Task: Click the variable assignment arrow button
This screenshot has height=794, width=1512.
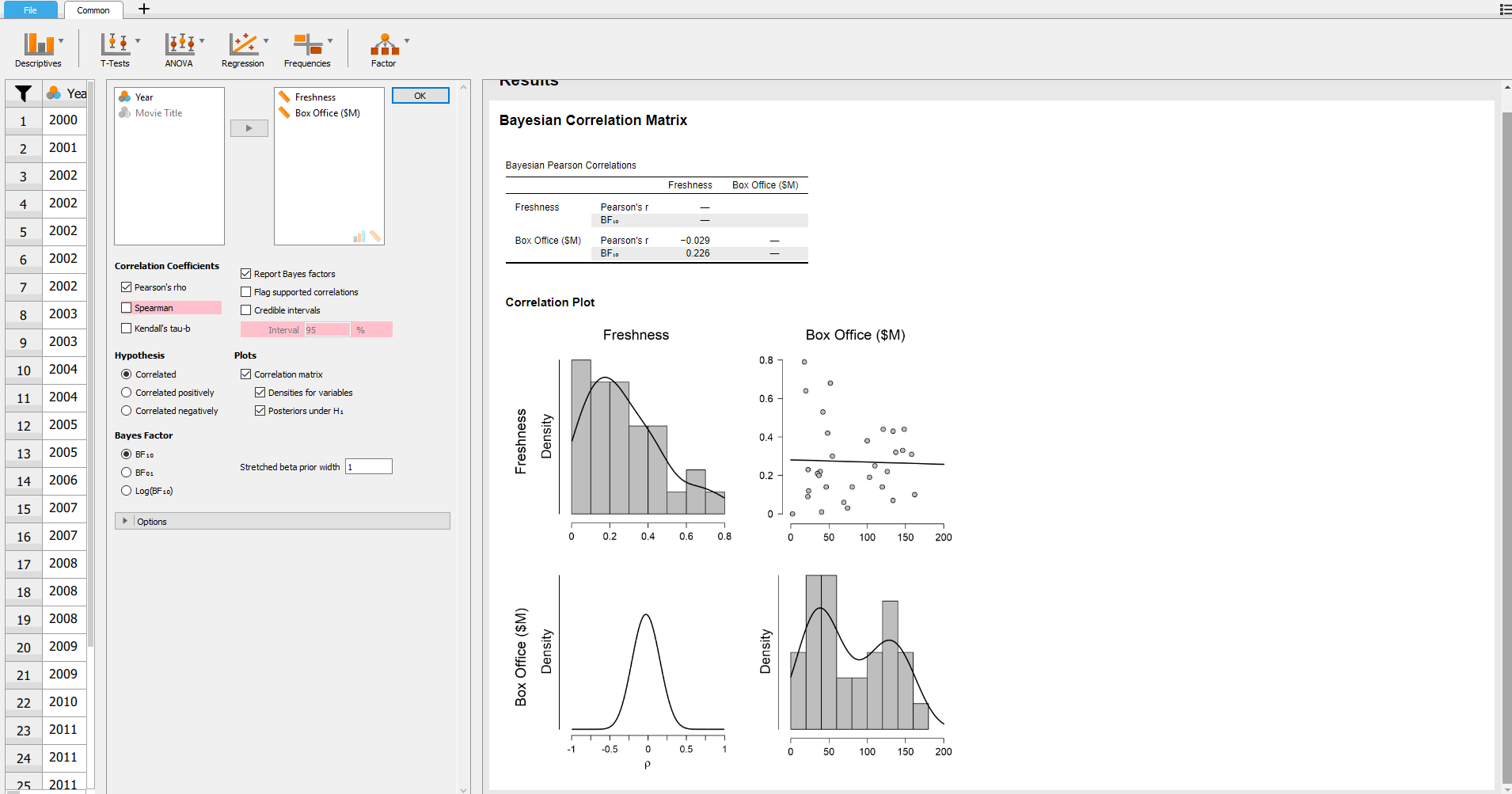Action: (249, 127)
